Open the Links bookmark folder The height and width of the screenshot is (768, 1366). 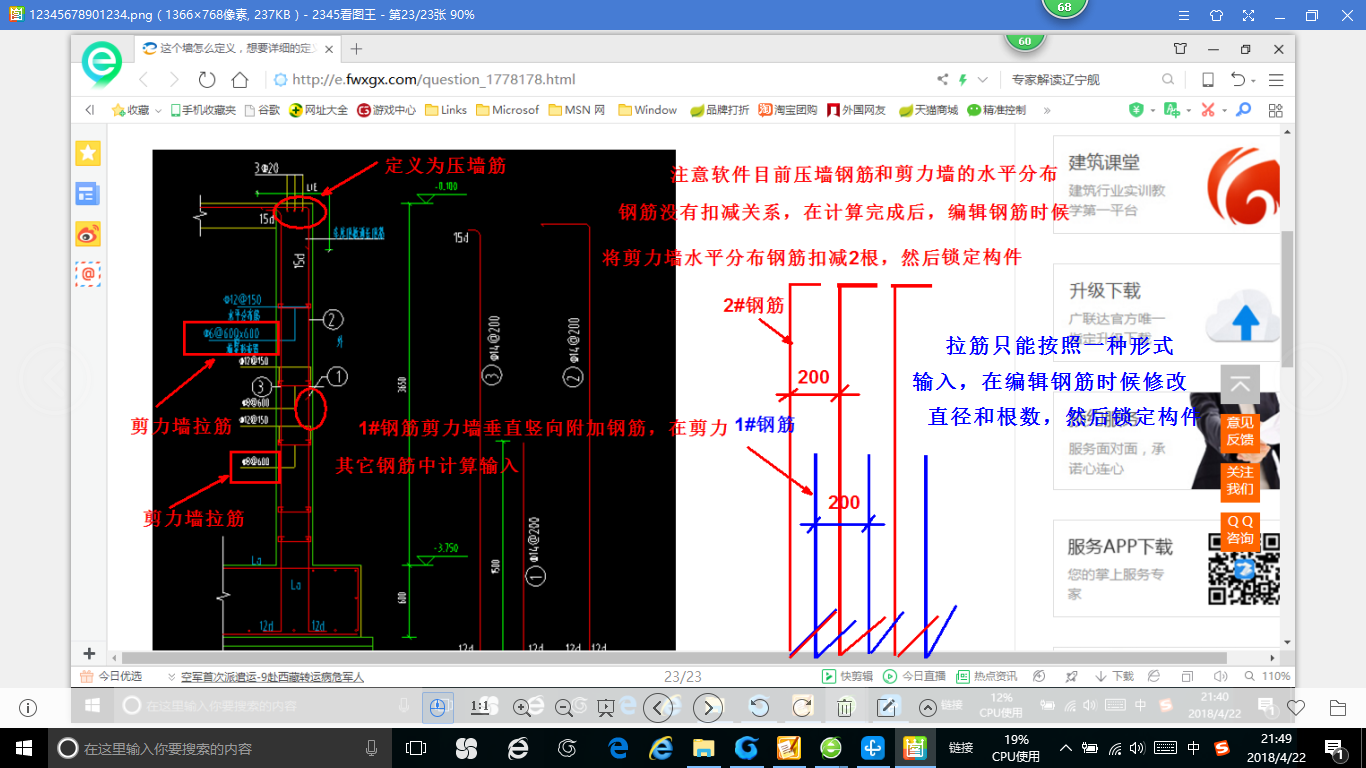click(446, 110)
